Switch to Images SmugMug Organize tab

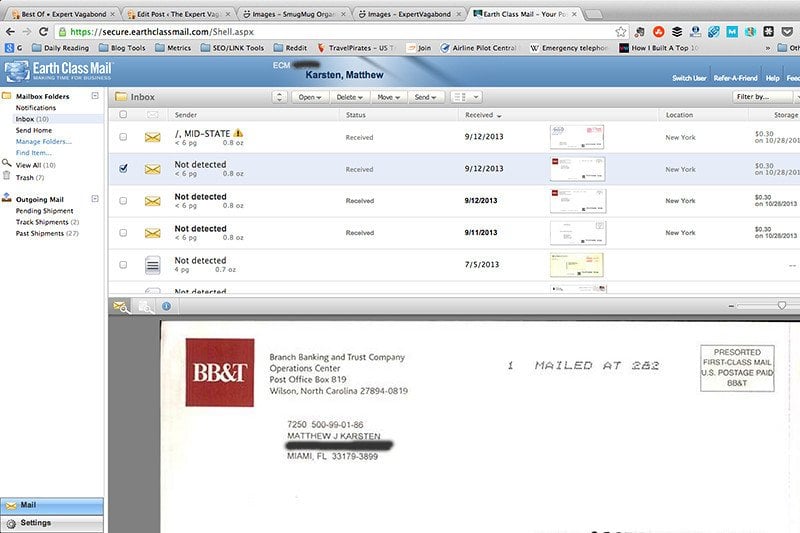[x=294, y=14]
